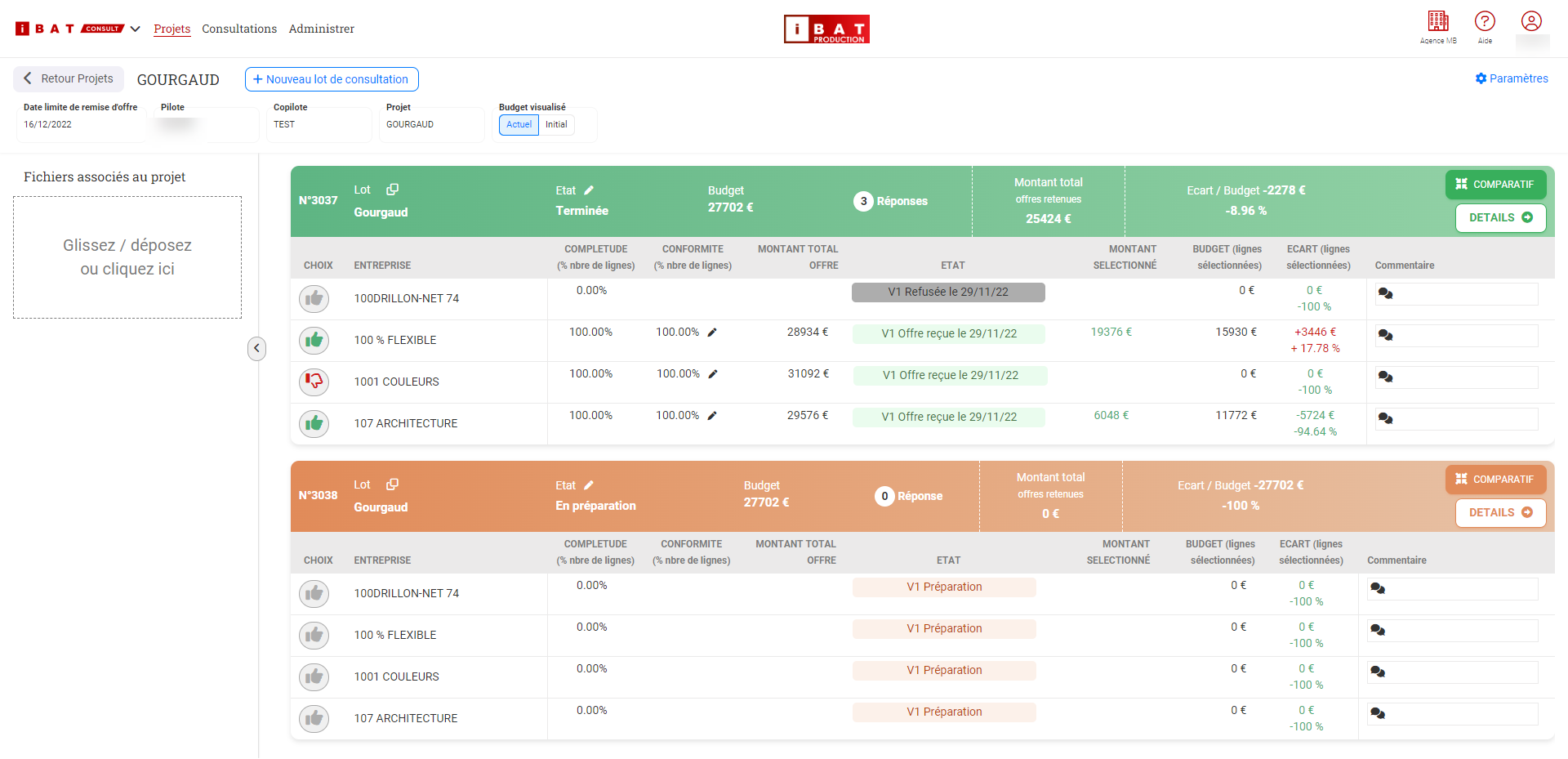Image resolution: width=1568 pixels, height=759 pixels.
Task: Go to the Consultations menu
Action: 239,29
